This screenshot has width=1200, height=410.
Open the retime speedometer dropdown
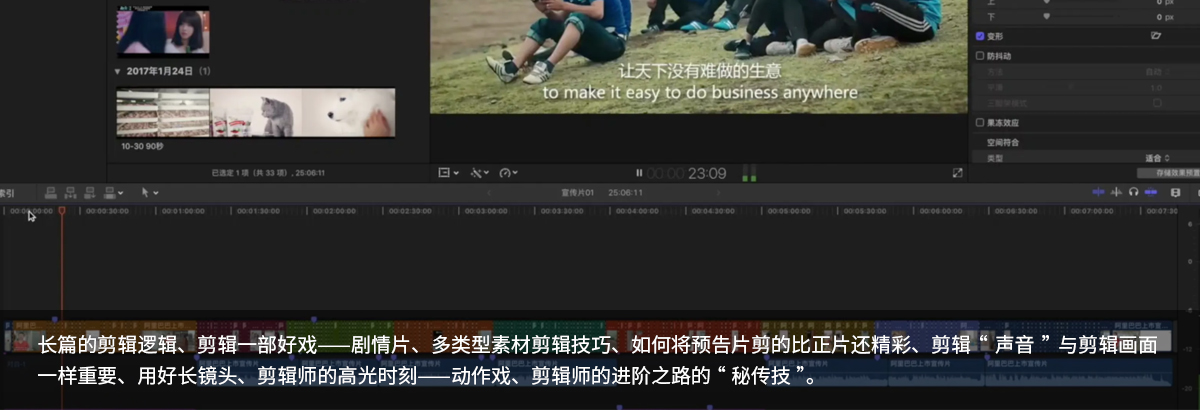click(x=510, y=173)
